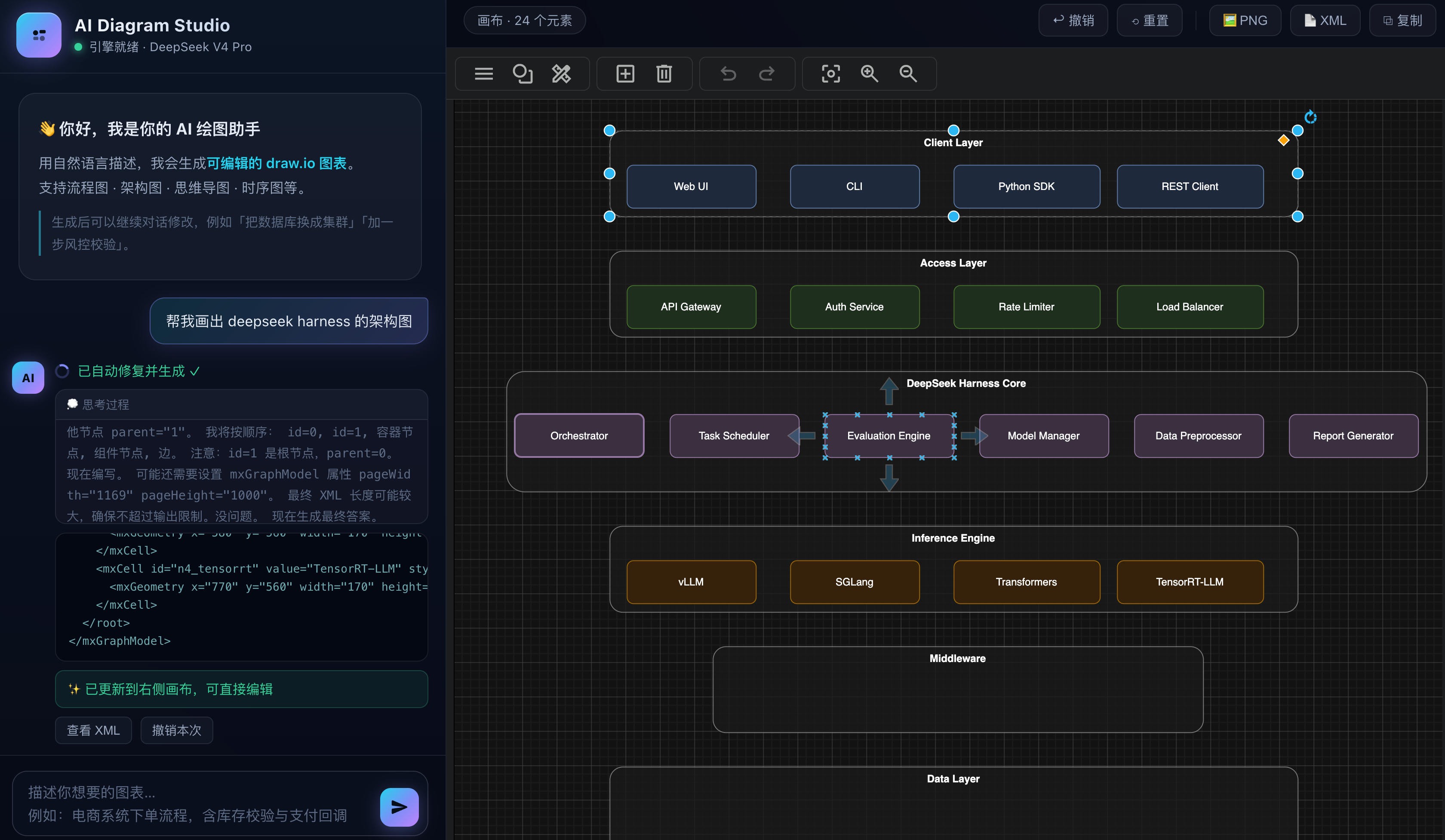Screen dimensions: 1445x840
Task: Open the shapes panel icon
Action: pyautogui.click(x=523, y=74)
